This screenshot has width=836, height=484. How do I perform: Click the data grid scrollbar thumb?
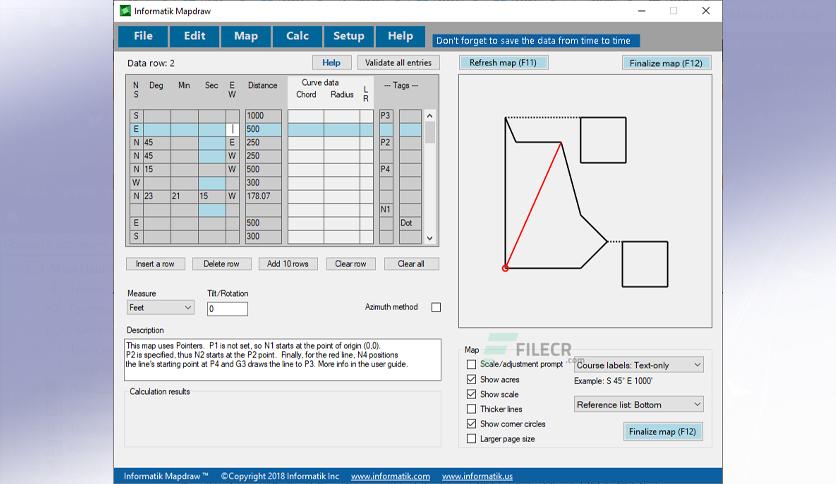click(x=430, y=132)
